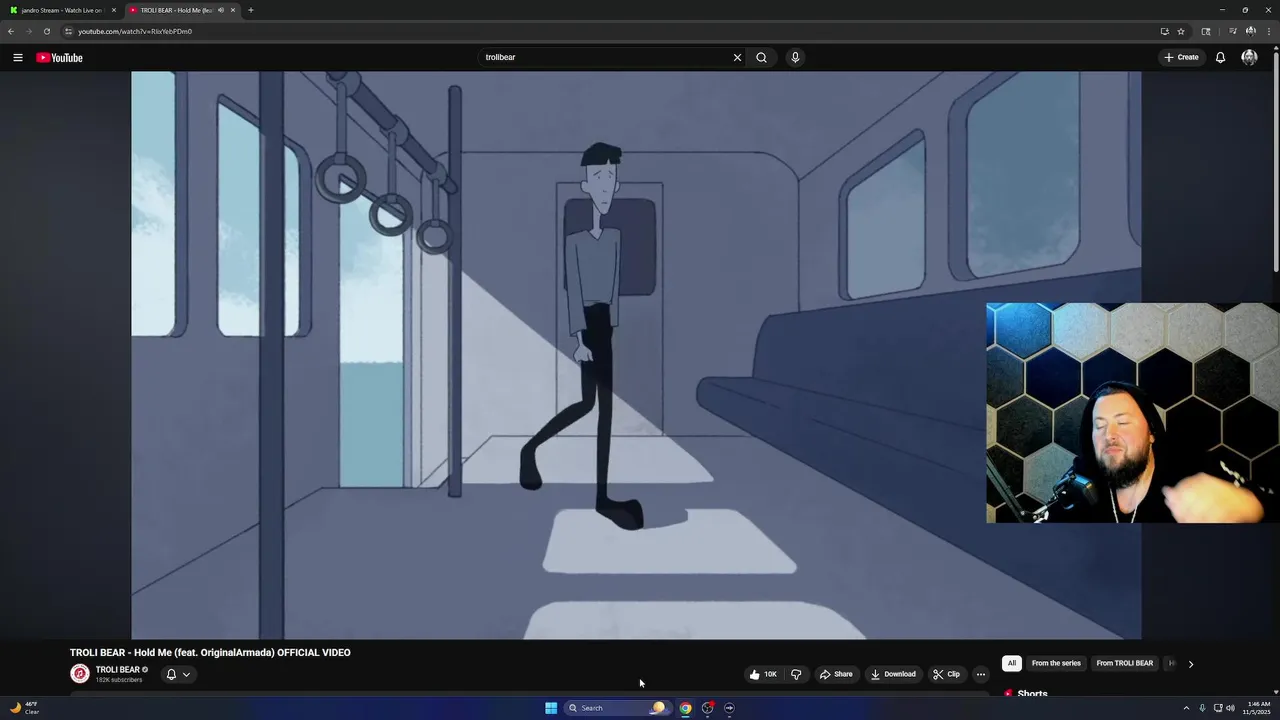Show hidden system tray icons
This screenshot has height=720, width=1280.
[1187, 708]
